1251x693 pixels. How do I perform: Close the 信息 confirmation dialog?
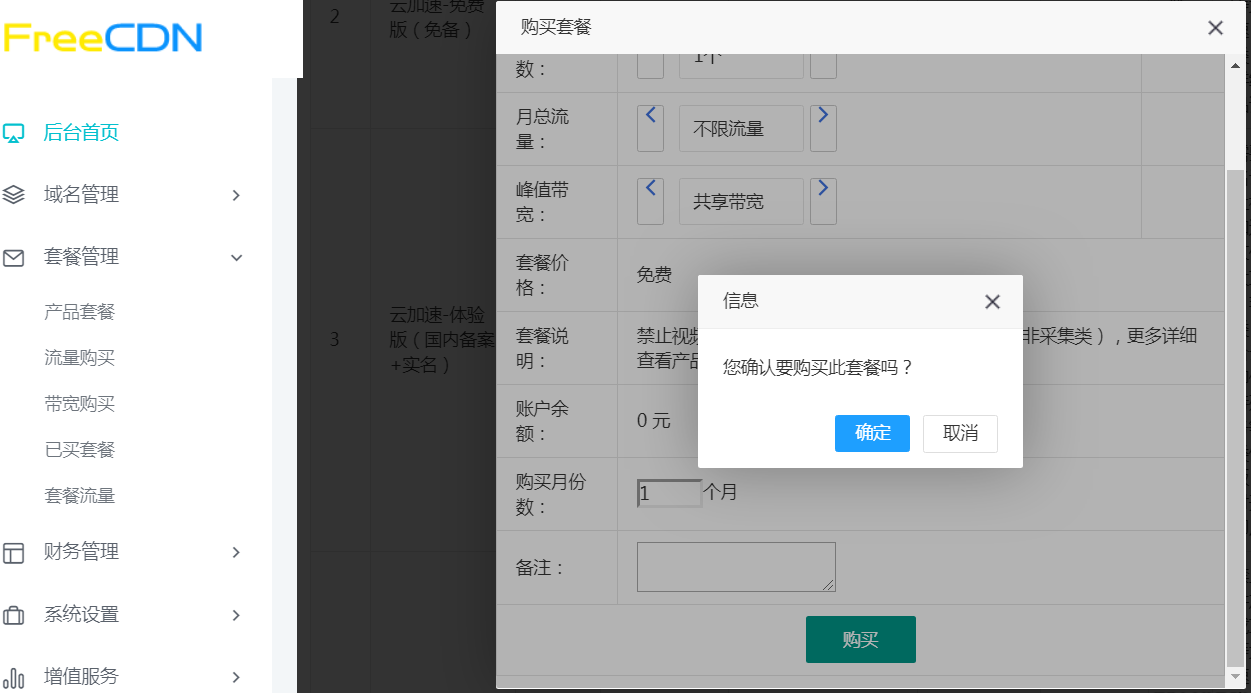pos(992,302)
